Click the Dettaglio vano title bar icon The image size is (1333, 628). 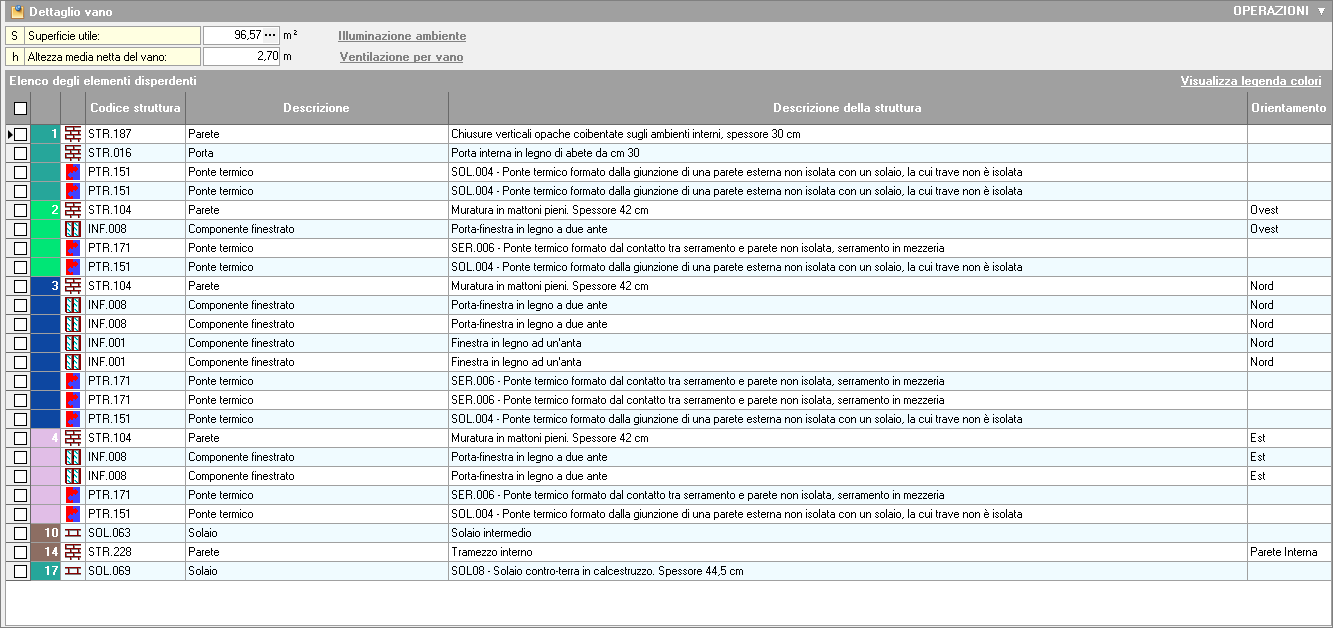(x=17, y=11)
